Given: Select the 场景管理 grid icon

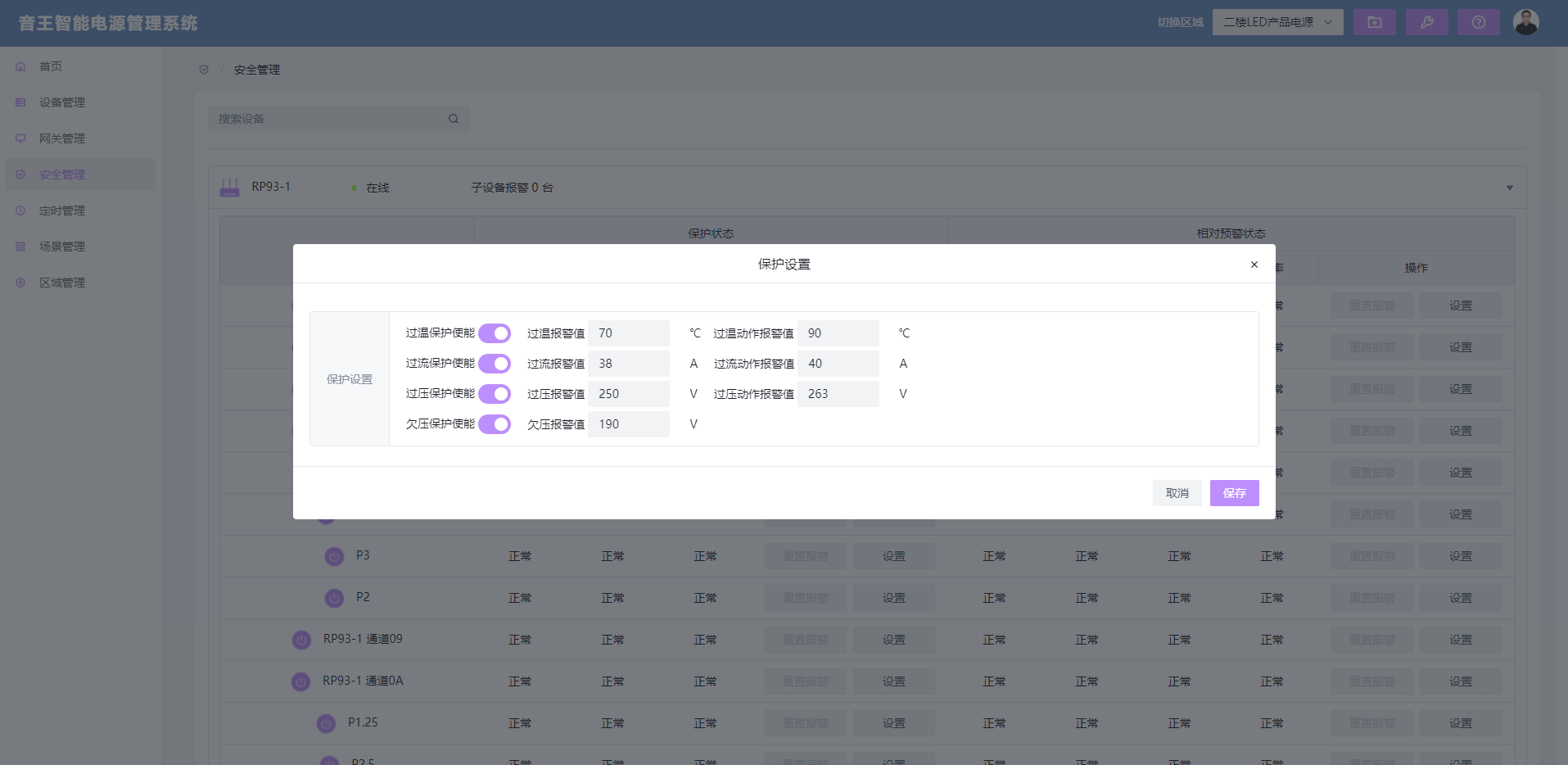Looking at the screenshot, I should coord(20,247).
